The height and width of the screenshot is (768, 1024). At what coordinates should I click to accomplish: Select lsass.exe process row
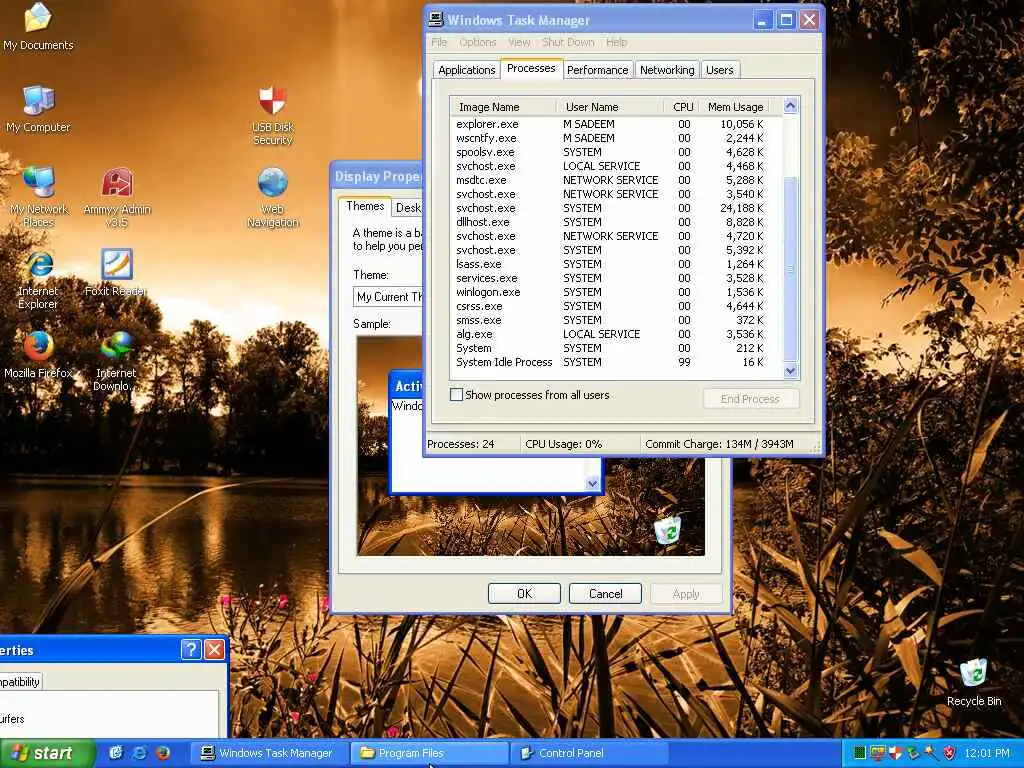[x=610, y=264]
